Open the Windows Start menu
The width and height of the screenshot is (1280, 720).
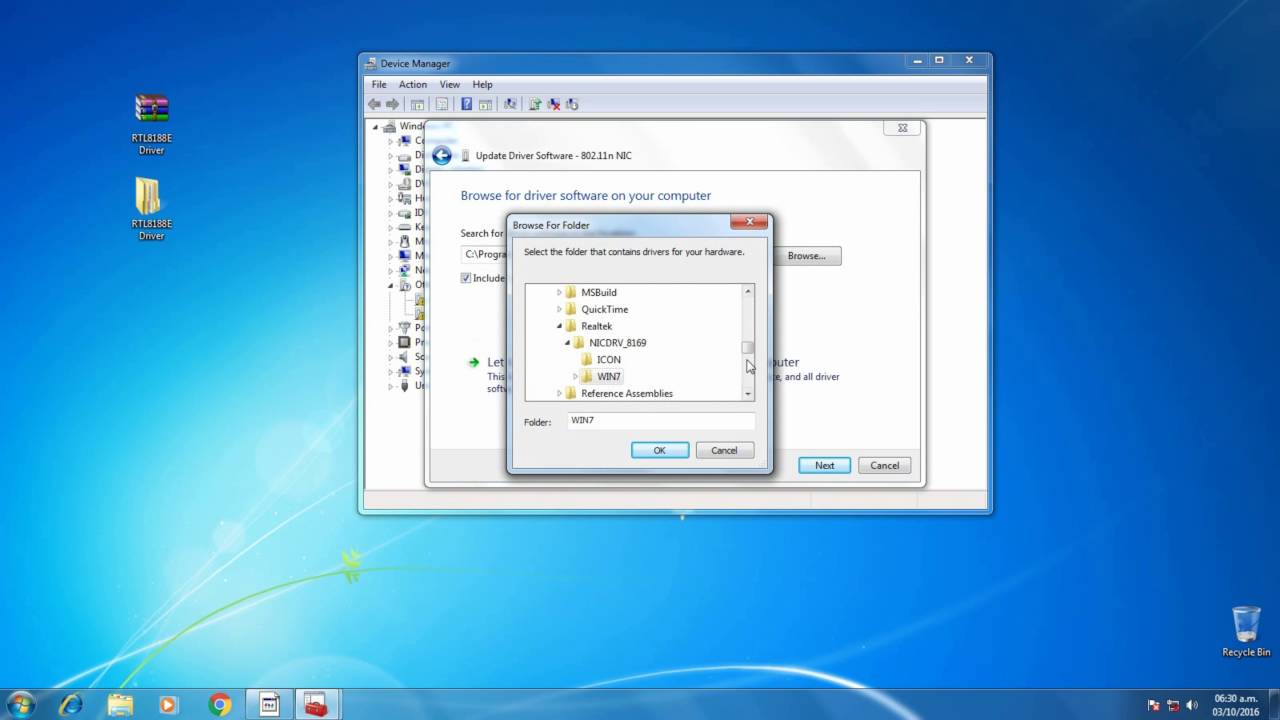[x=20, y=704]
